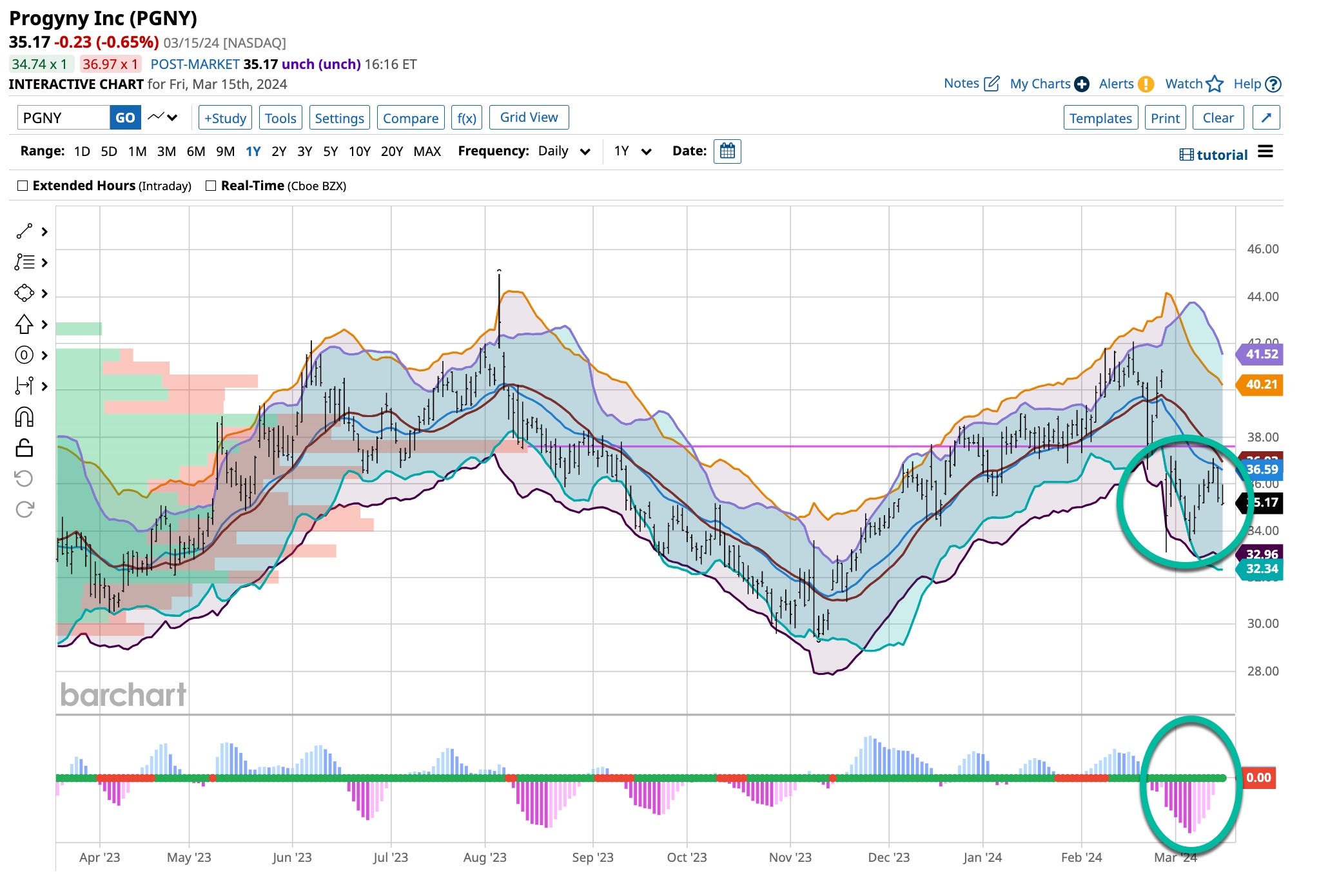
Task: Click the Clear button
Action: point(1218,118)
